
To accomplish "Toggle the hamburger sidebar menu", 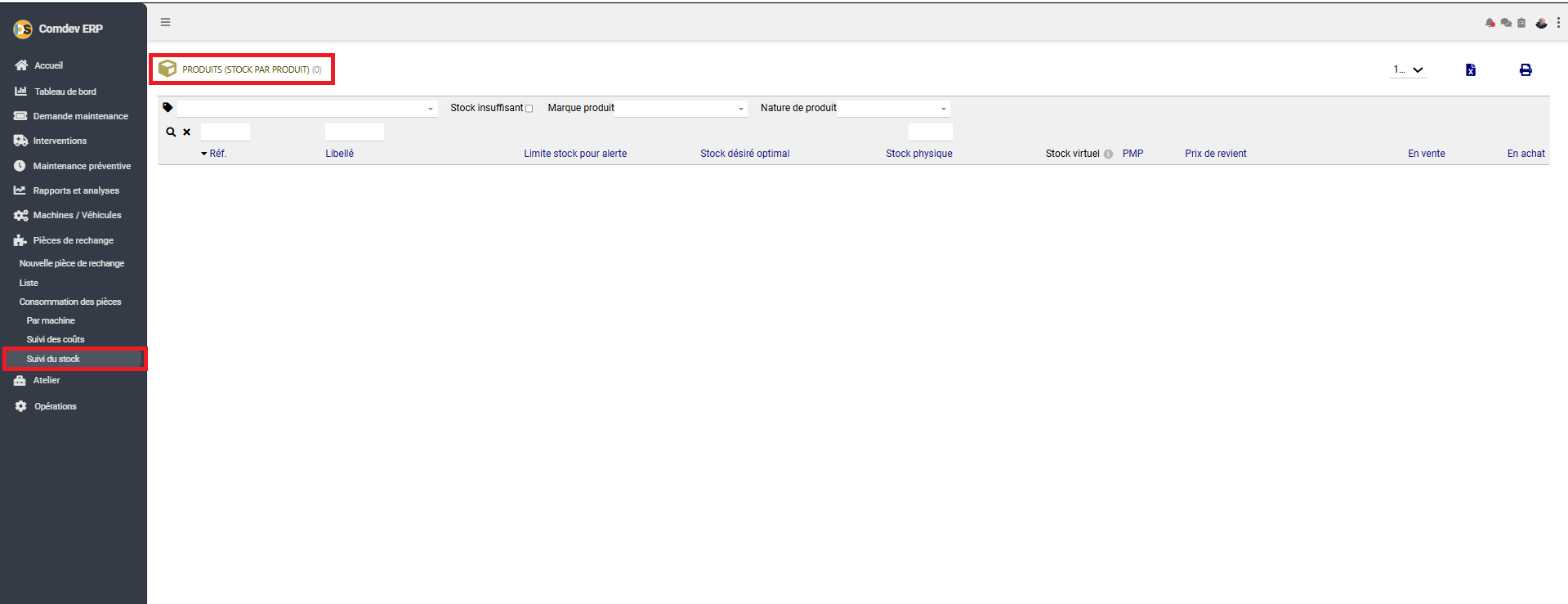I will [x=166, y=22].
